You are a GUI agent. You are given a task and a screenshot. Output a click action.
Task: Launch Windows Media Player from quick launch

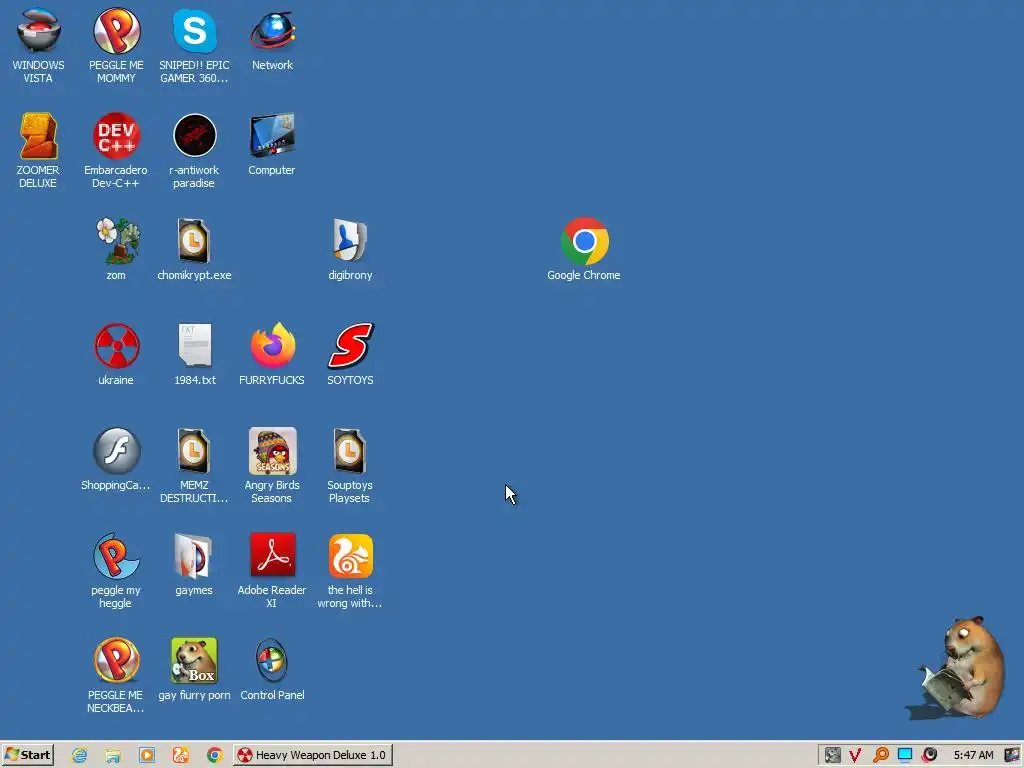(147, 756)
